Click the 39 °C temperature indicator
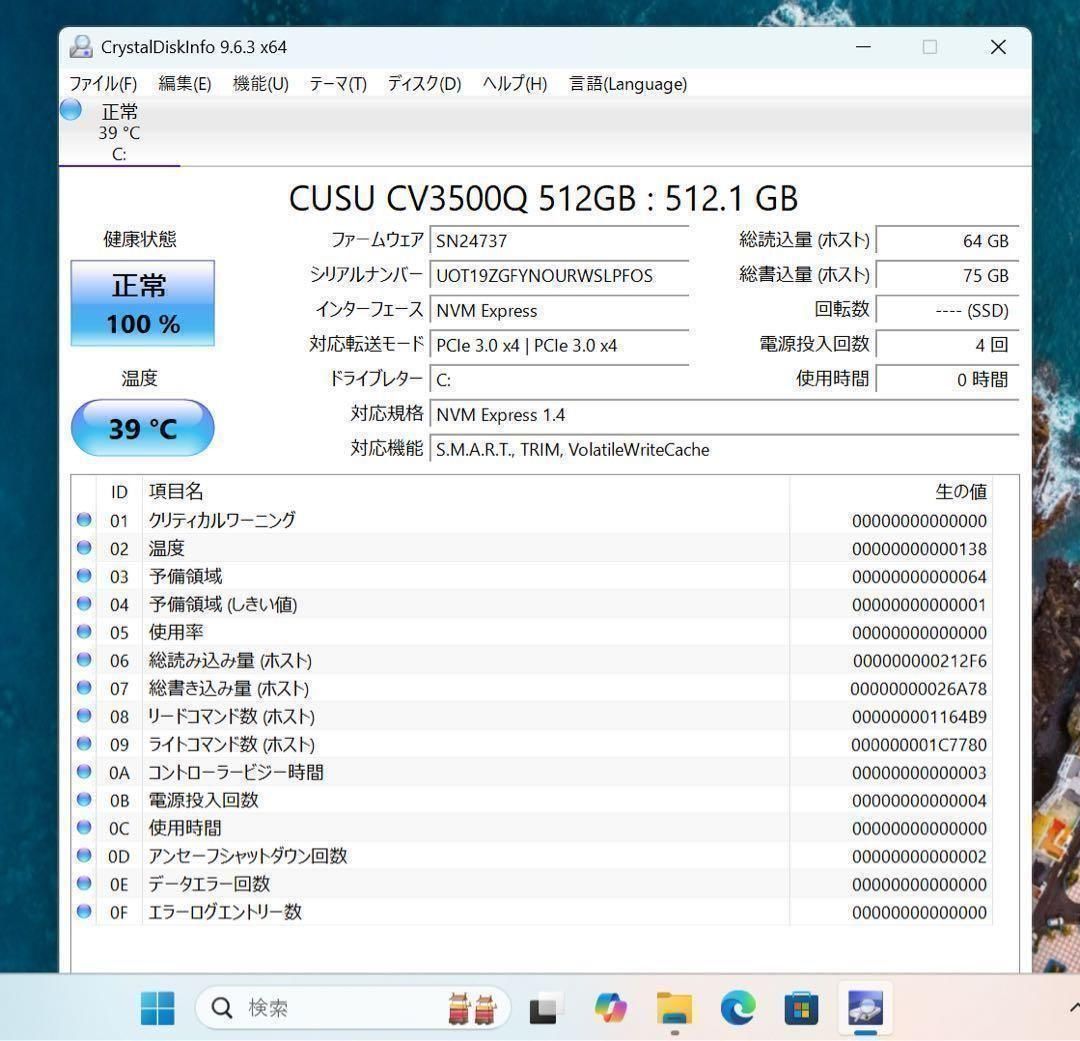This screenshot has height=1041, width=1080. 143,427
